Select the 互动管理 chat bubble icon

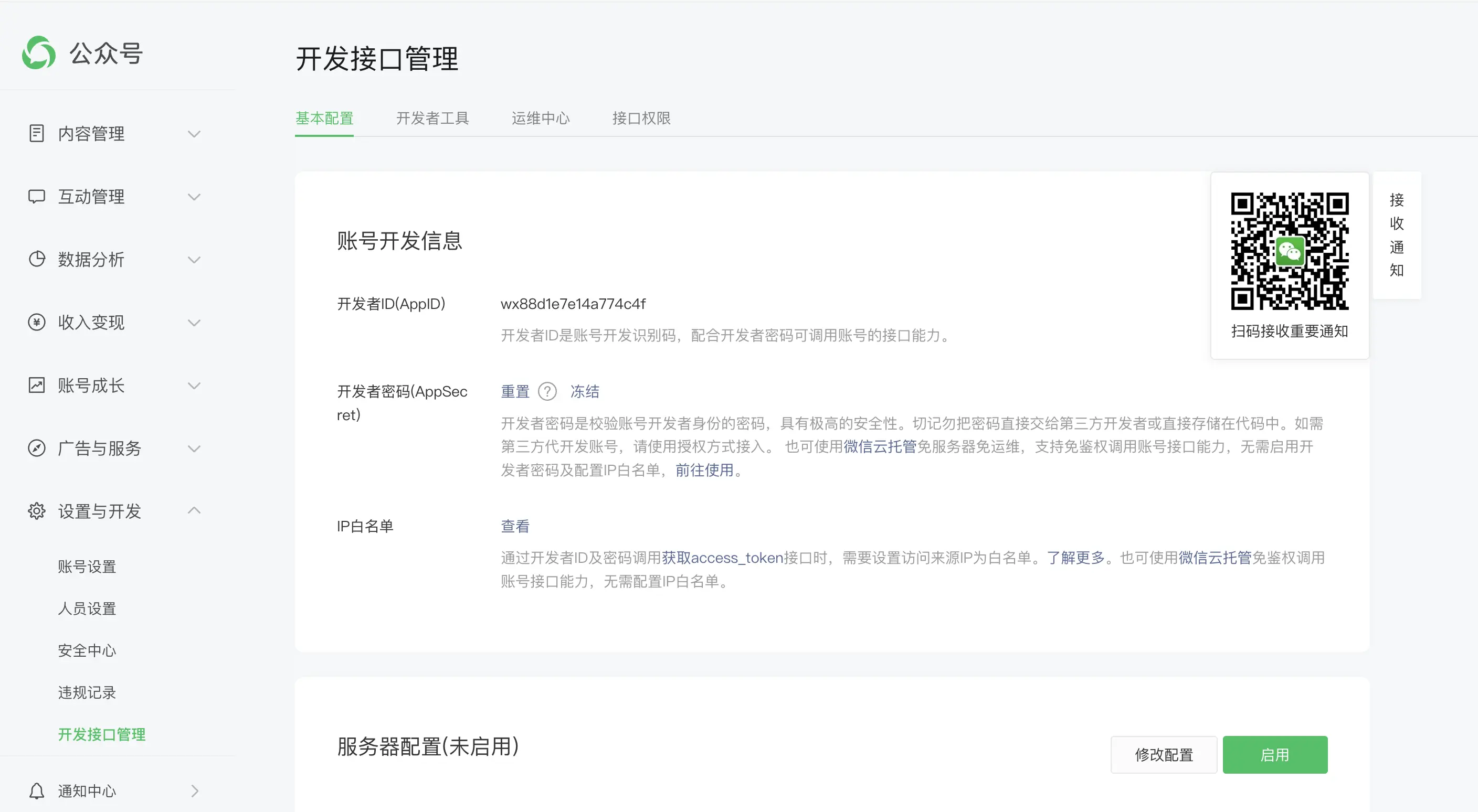(37, 197)
